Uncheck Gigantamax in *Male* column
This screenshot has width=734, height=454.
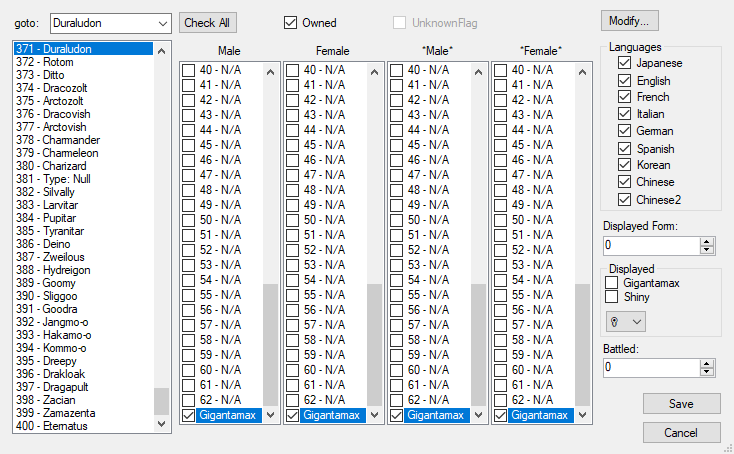click(x=396, y=415)
